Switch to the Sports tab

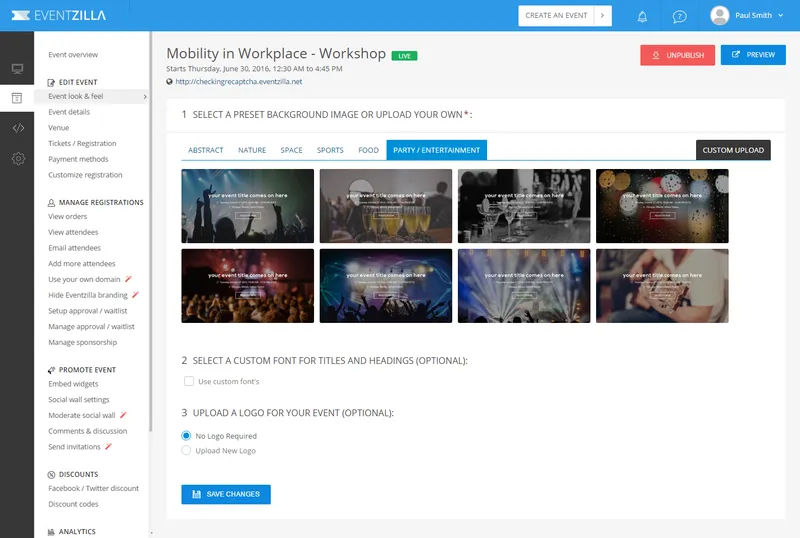click(330, 150)
